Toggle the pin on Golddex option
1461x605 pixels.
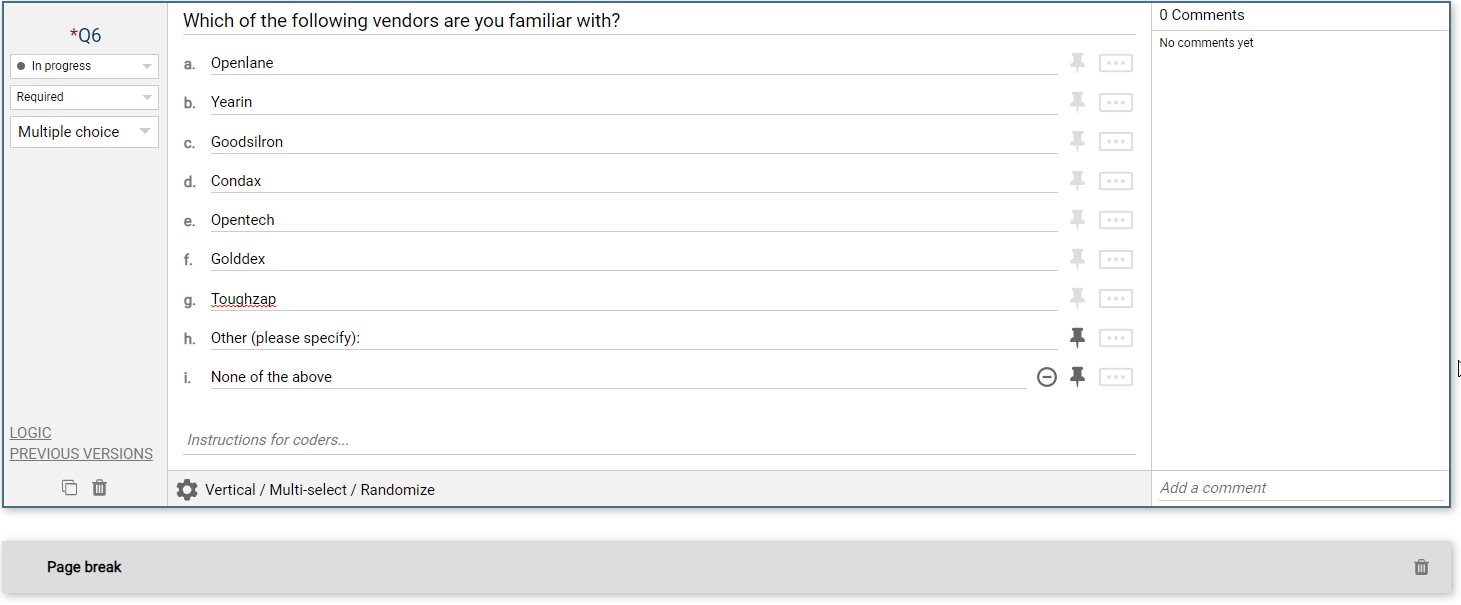click(1077, 259)
